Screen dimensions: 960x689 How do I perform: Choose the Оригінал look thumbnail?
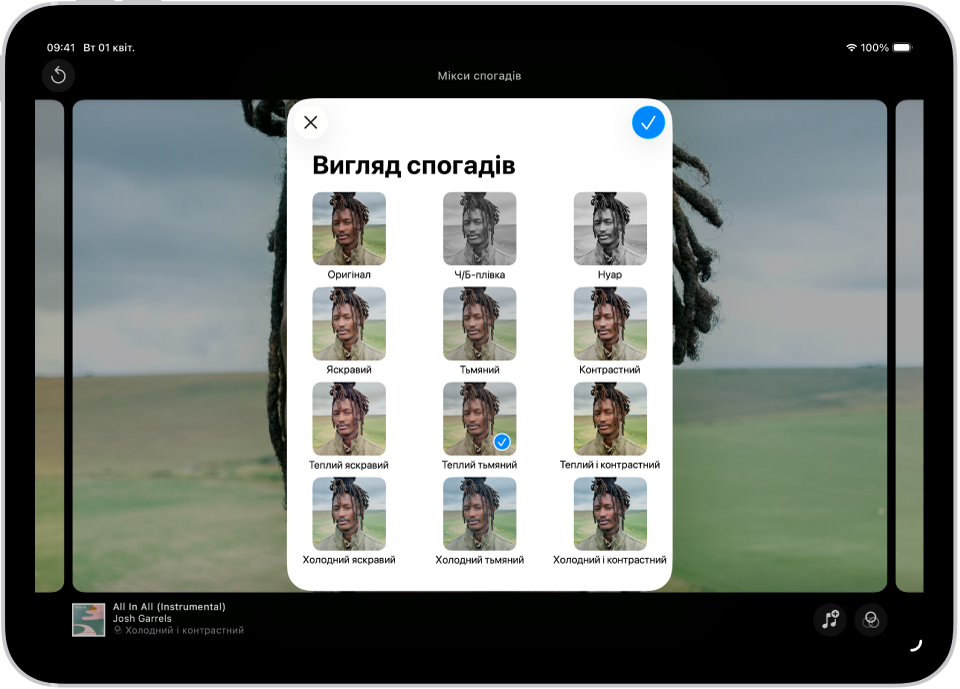click(349, 228)
